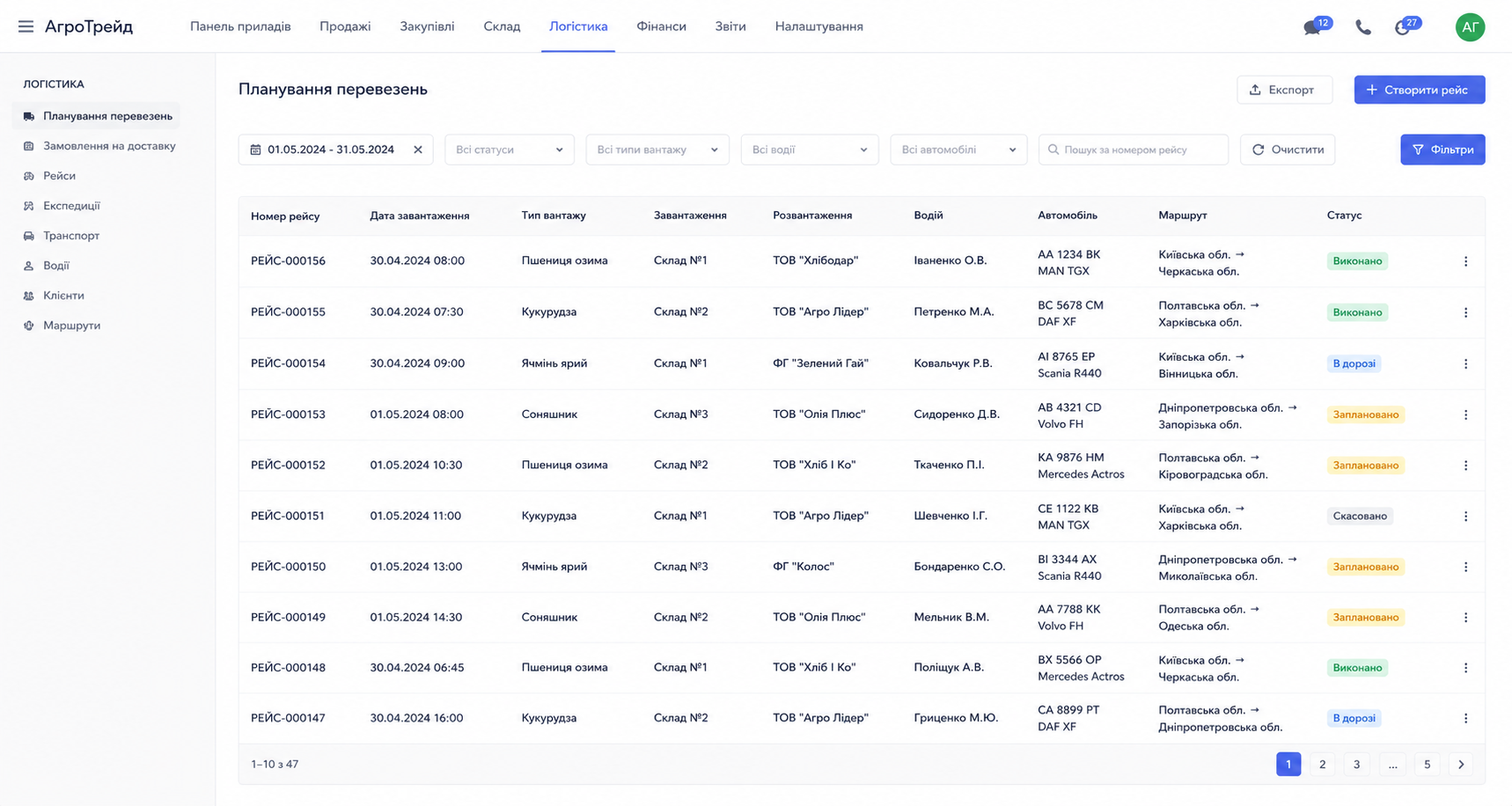Open notifications icon with badge 27
Viewport: 1512px width, 806px height.
coord(1403,27)
